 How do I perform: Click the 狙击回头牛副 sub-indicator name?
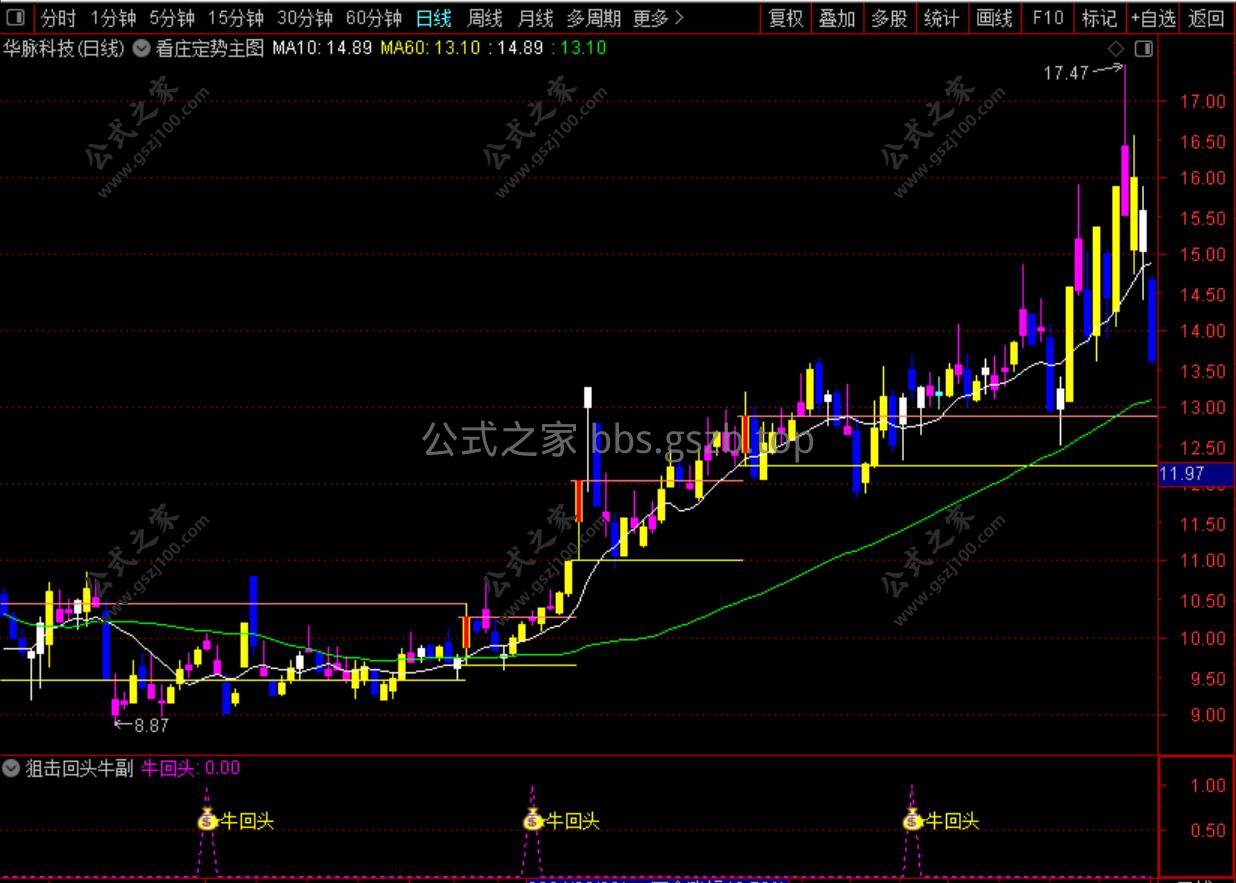tap(79, 768)
